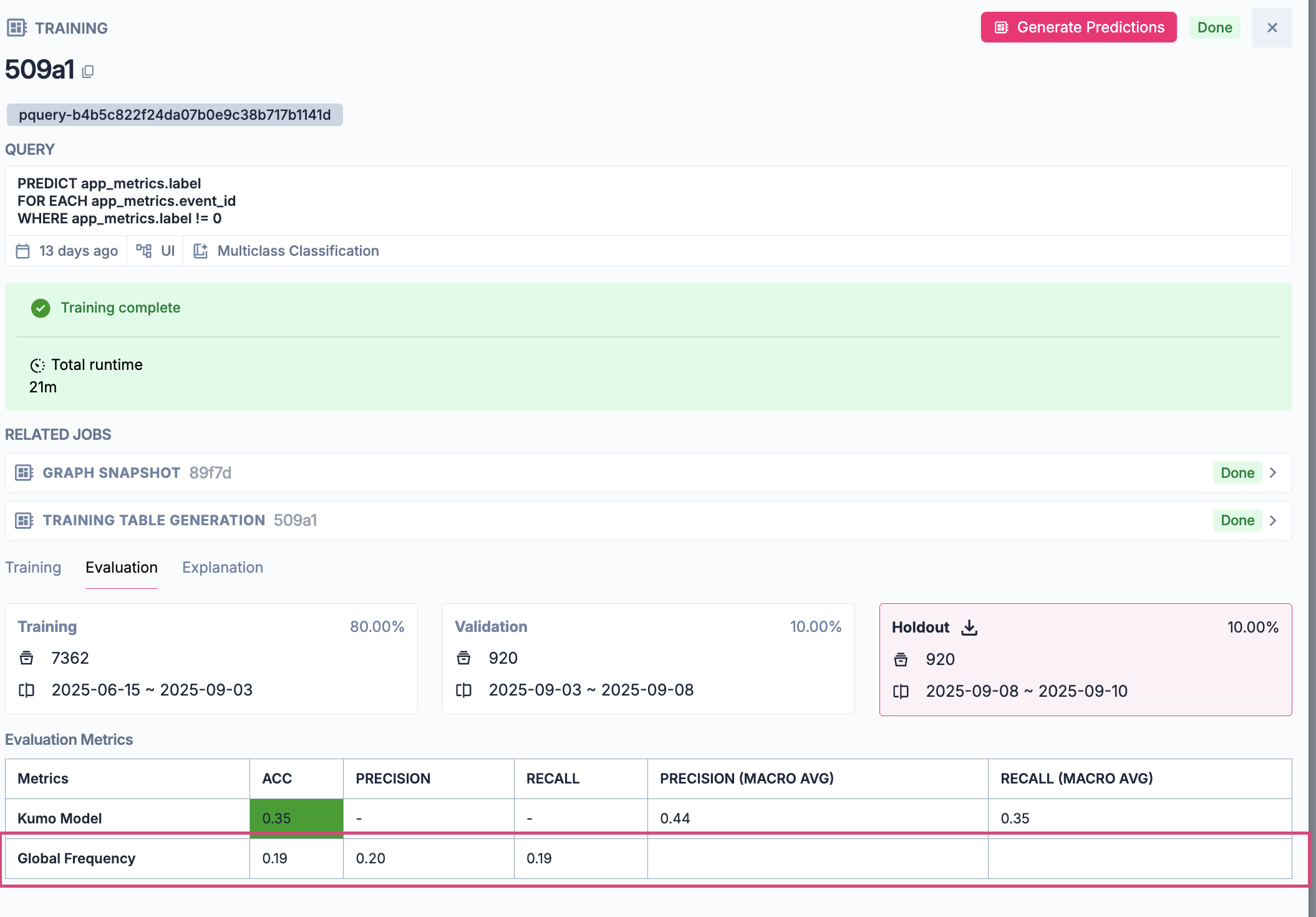Click the TRAINING header icon
Viewport: 1316px width, 917px height.
pos(16,28)
